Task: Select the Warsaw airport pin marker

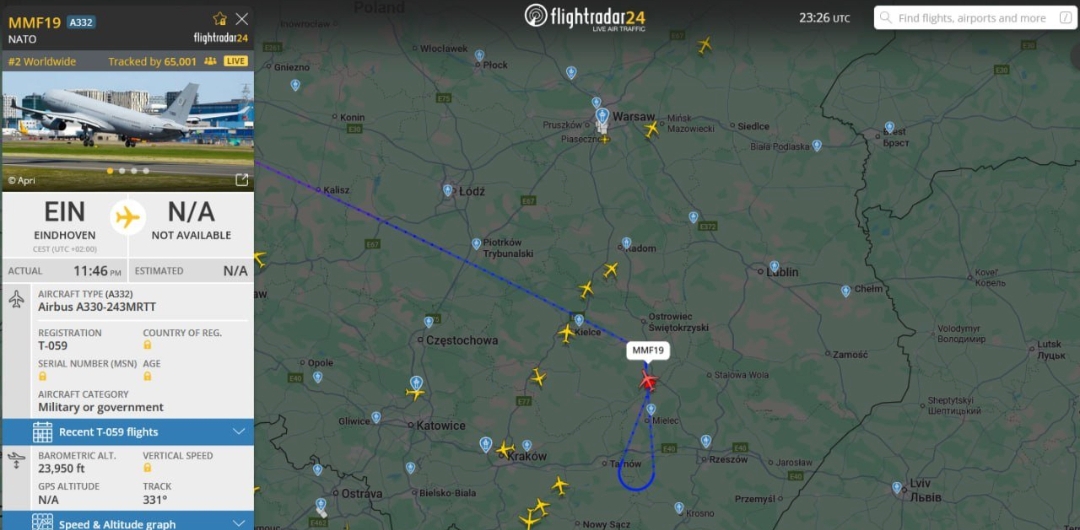Action: 603,115
